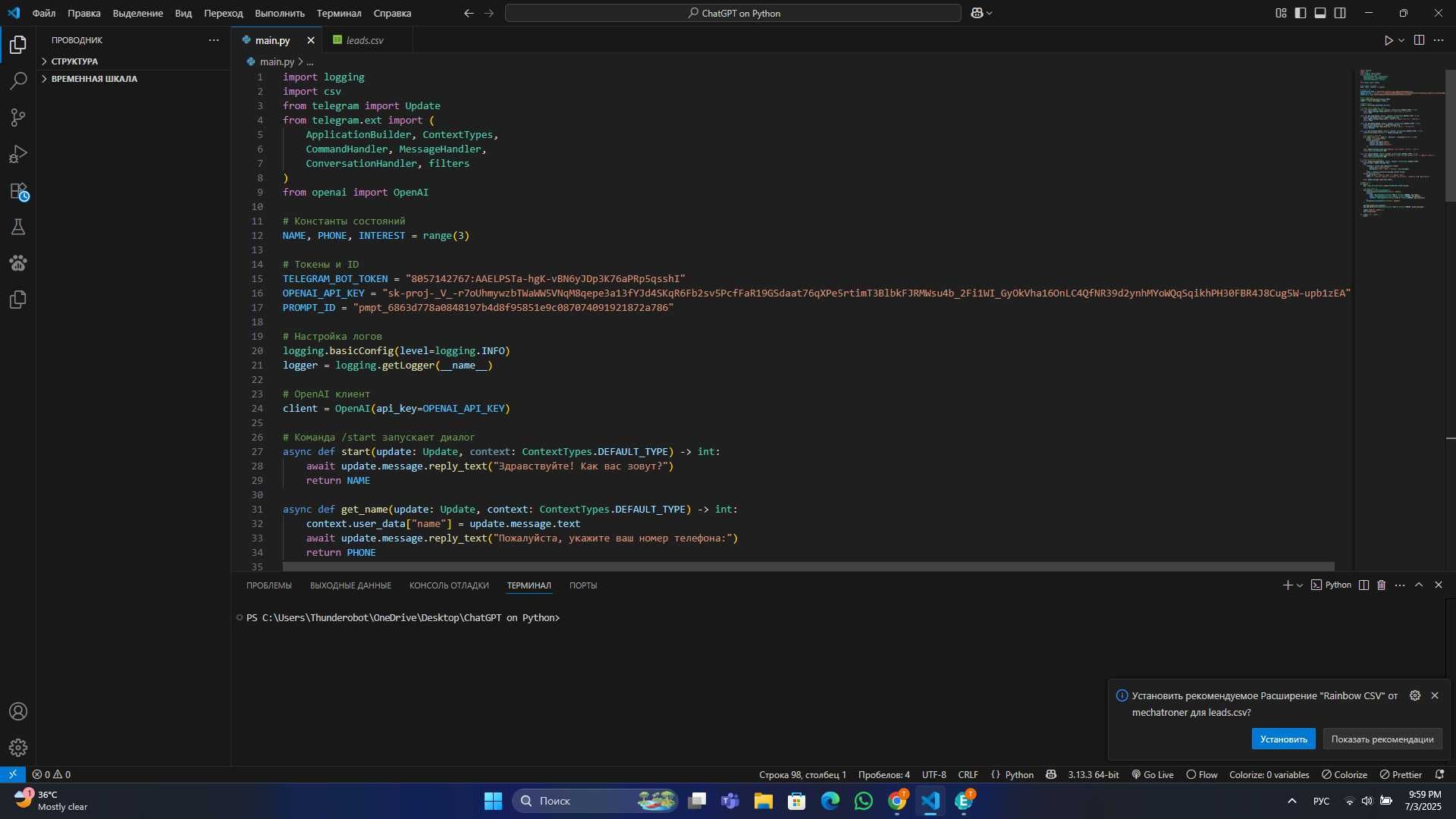
Task: Open editor More Actions ellipsis menu
Action: (1439, 40)
